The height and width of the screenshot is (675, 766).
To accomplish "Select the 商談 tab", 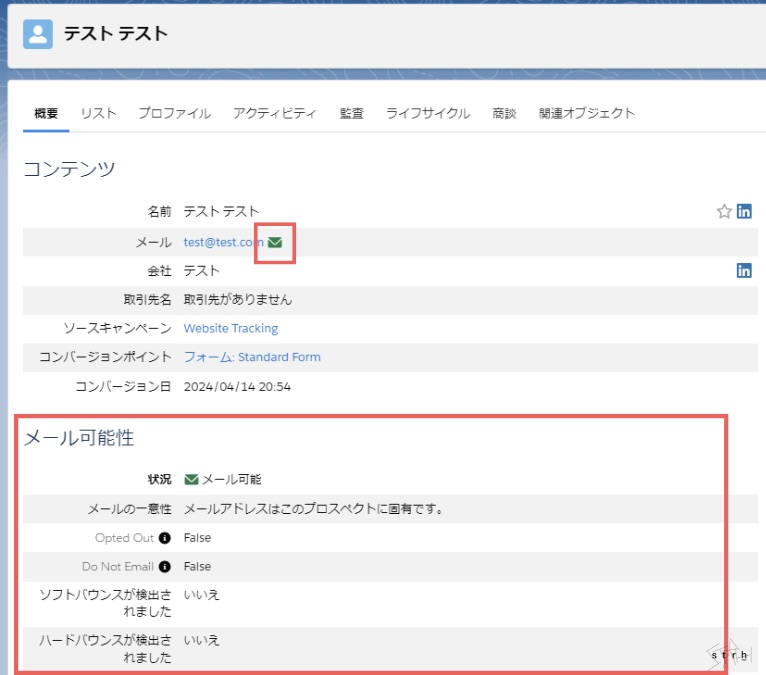I will (x=504, y=114).
